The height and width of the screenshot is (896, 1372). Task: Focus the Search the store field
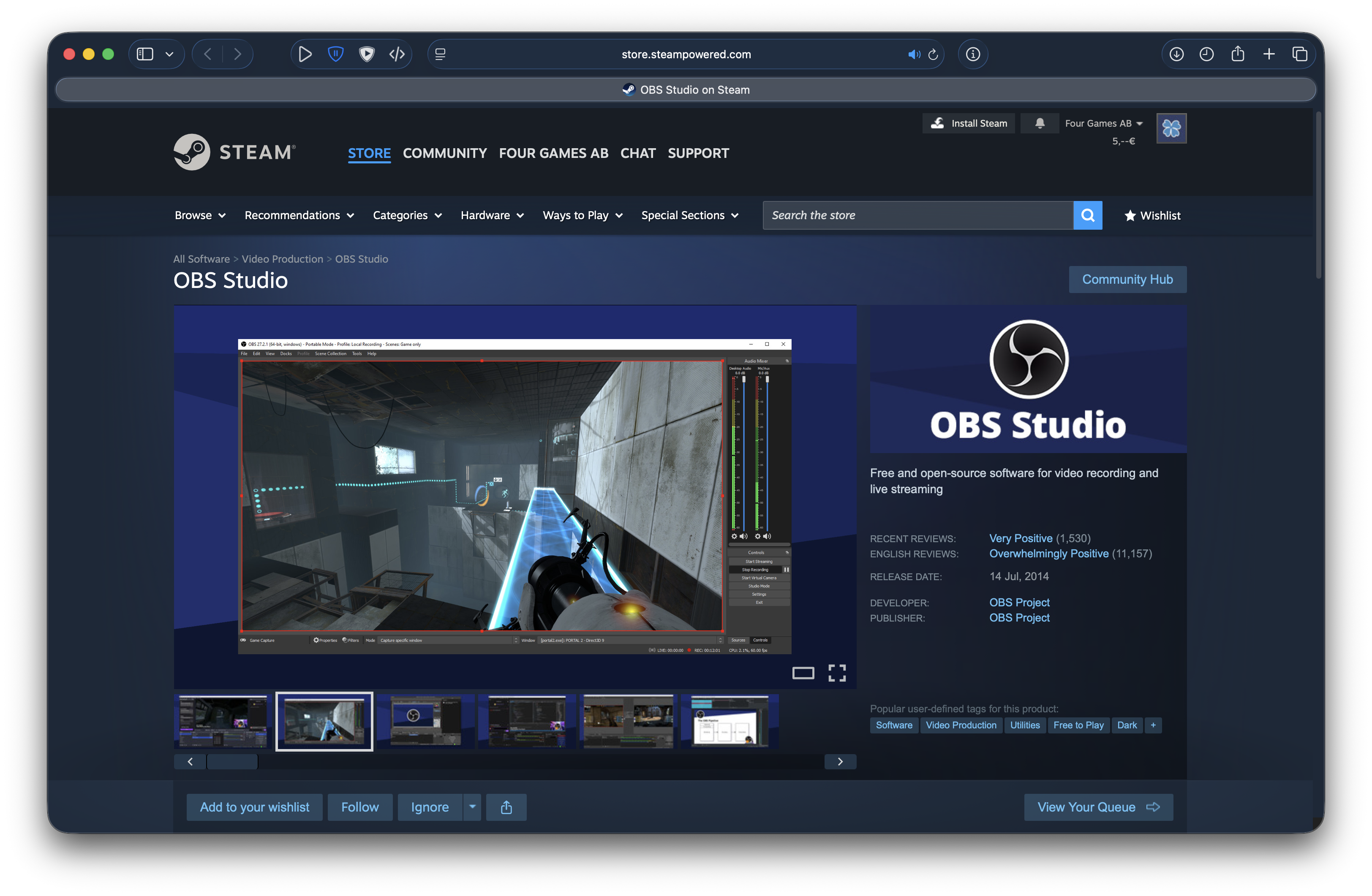pos(918,215)
